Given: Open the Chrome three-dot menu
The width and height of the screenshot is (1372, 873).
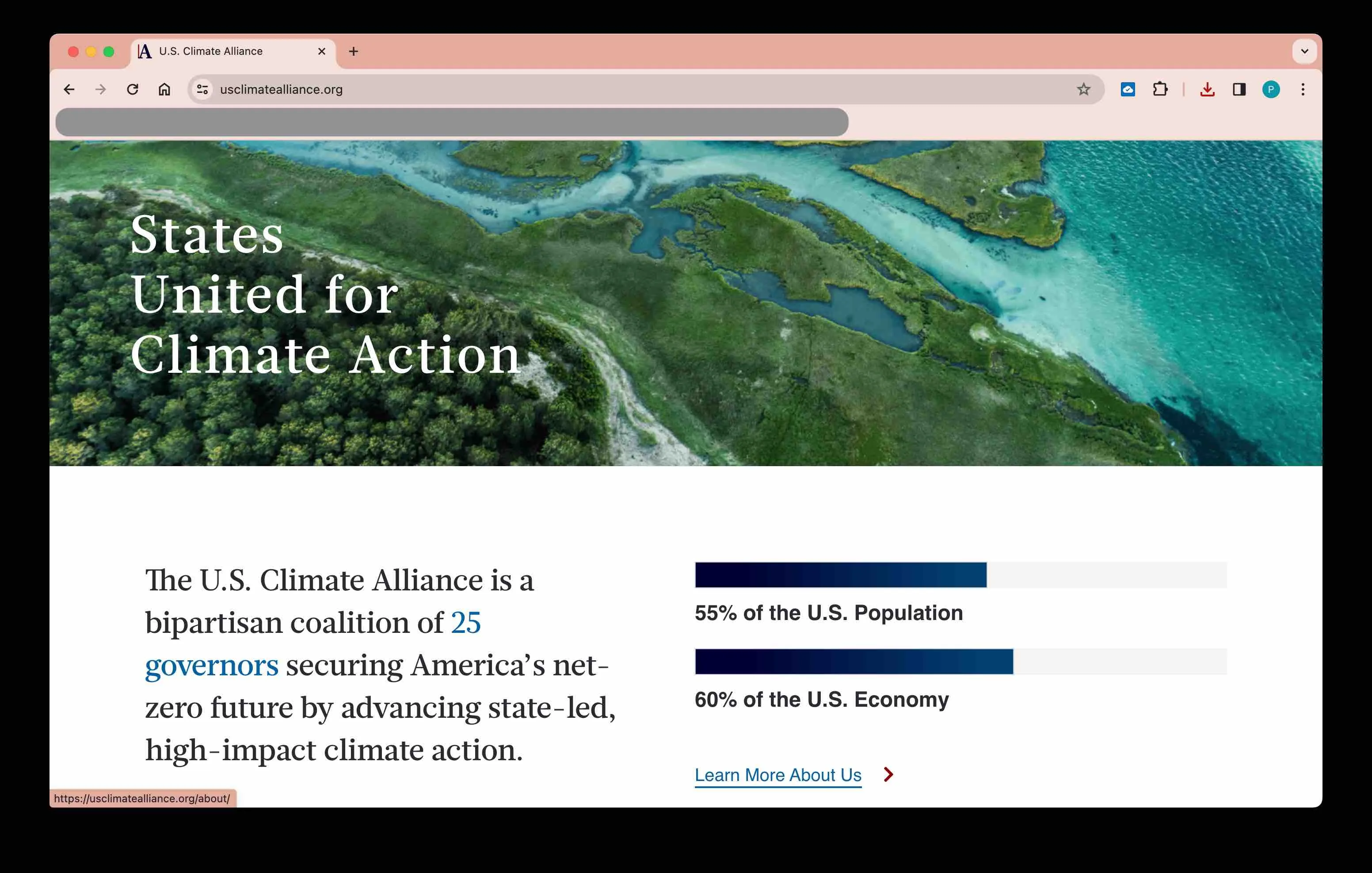Looking at the screenshot, I should [x=1303, y=89].
